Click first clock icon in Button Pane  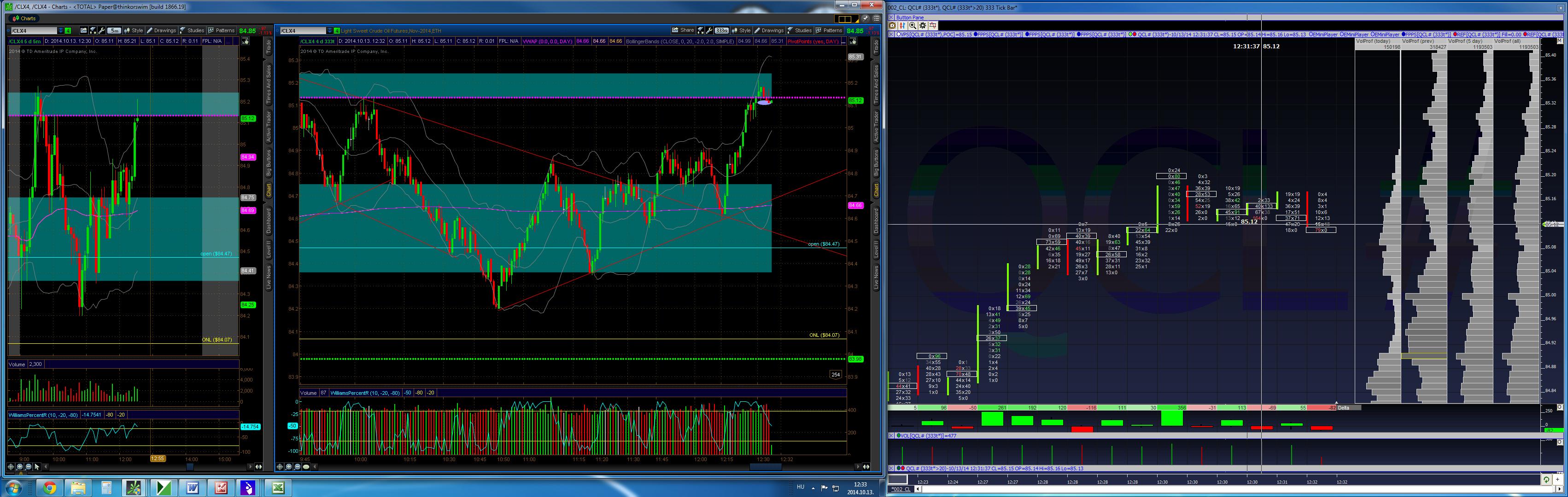tap(892, 26)
